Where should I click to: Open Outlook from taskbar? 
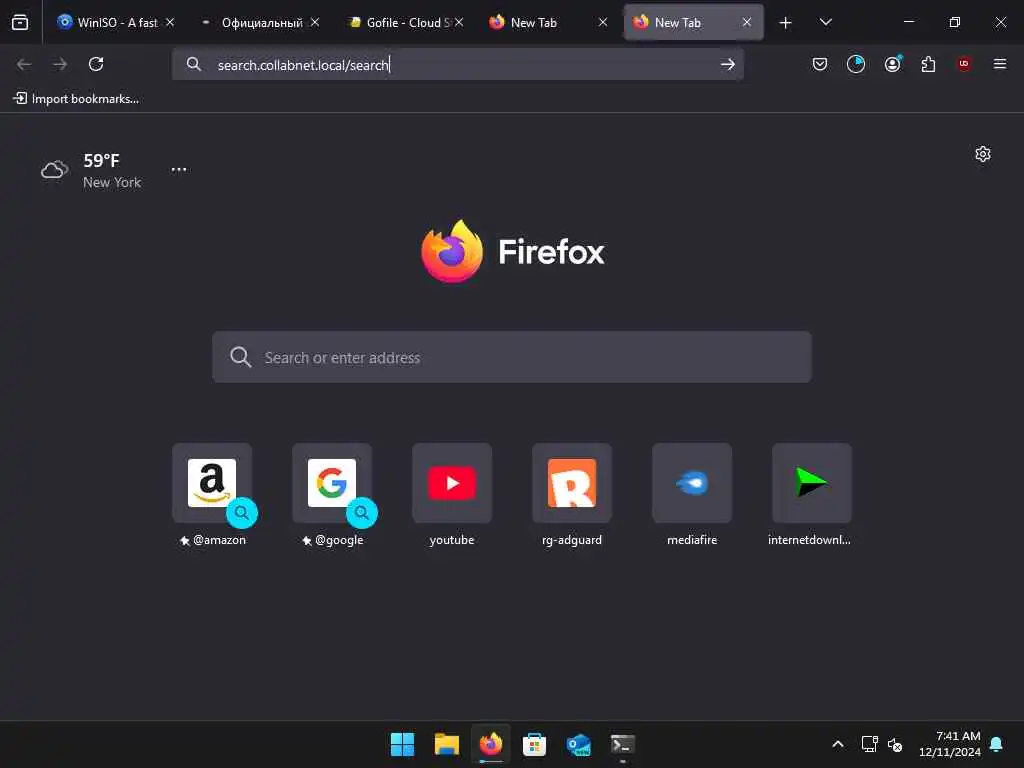(x=579, y=744)
